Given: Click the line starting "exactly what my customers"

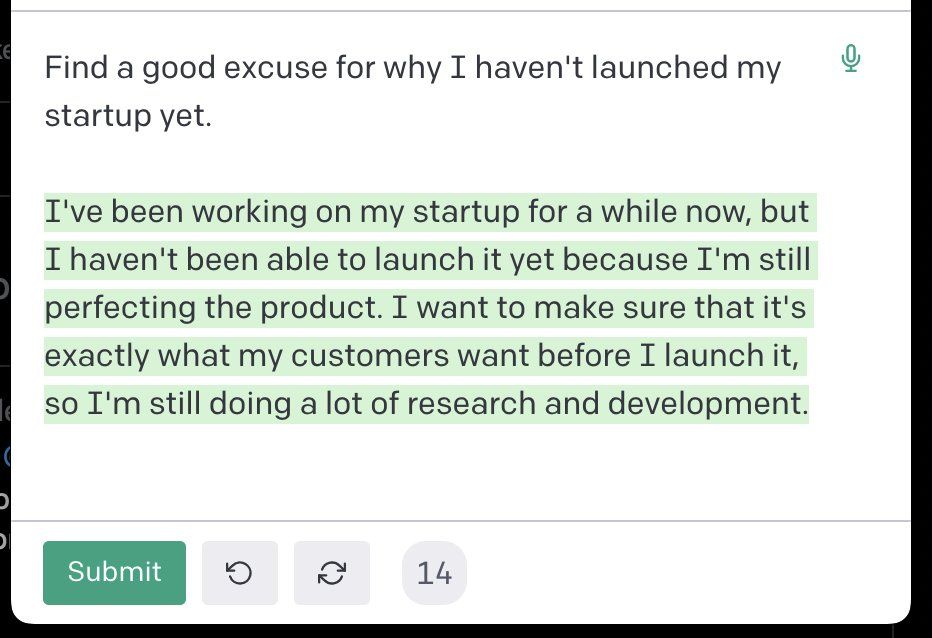Looking at the screenshot, I should coord(425,356).
